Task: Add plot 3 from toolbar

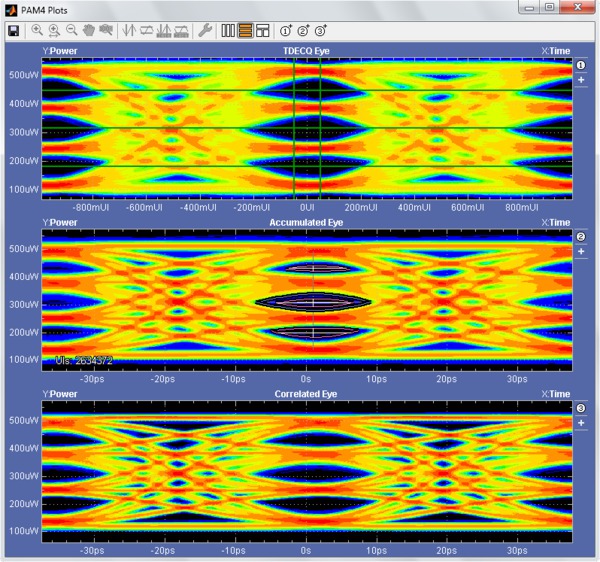Action: (321, 31)
